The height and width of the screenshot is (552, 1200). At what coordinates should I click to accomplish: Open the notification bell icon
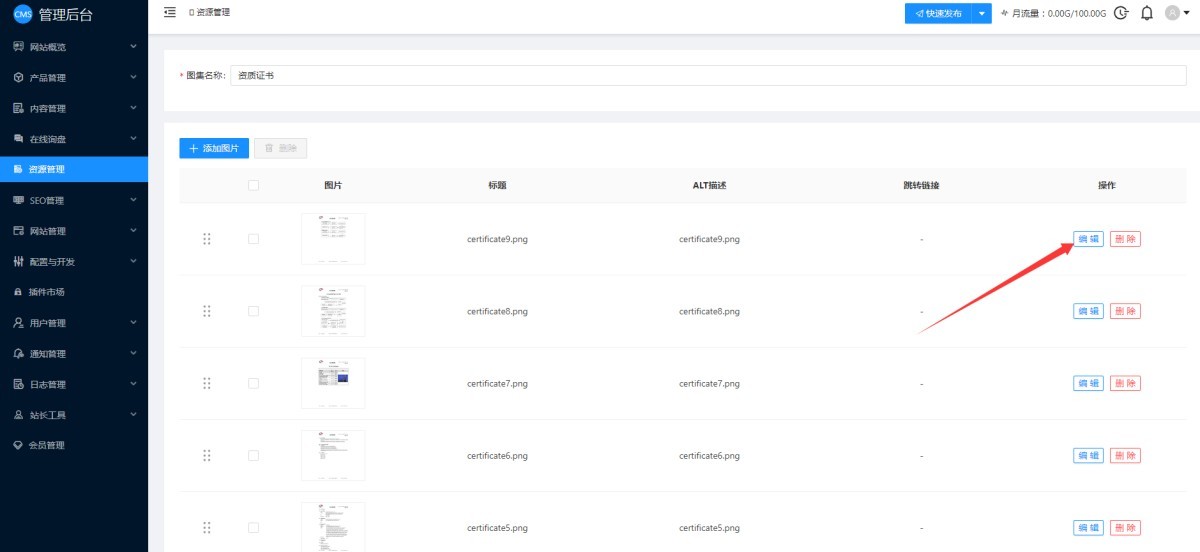1146,13
